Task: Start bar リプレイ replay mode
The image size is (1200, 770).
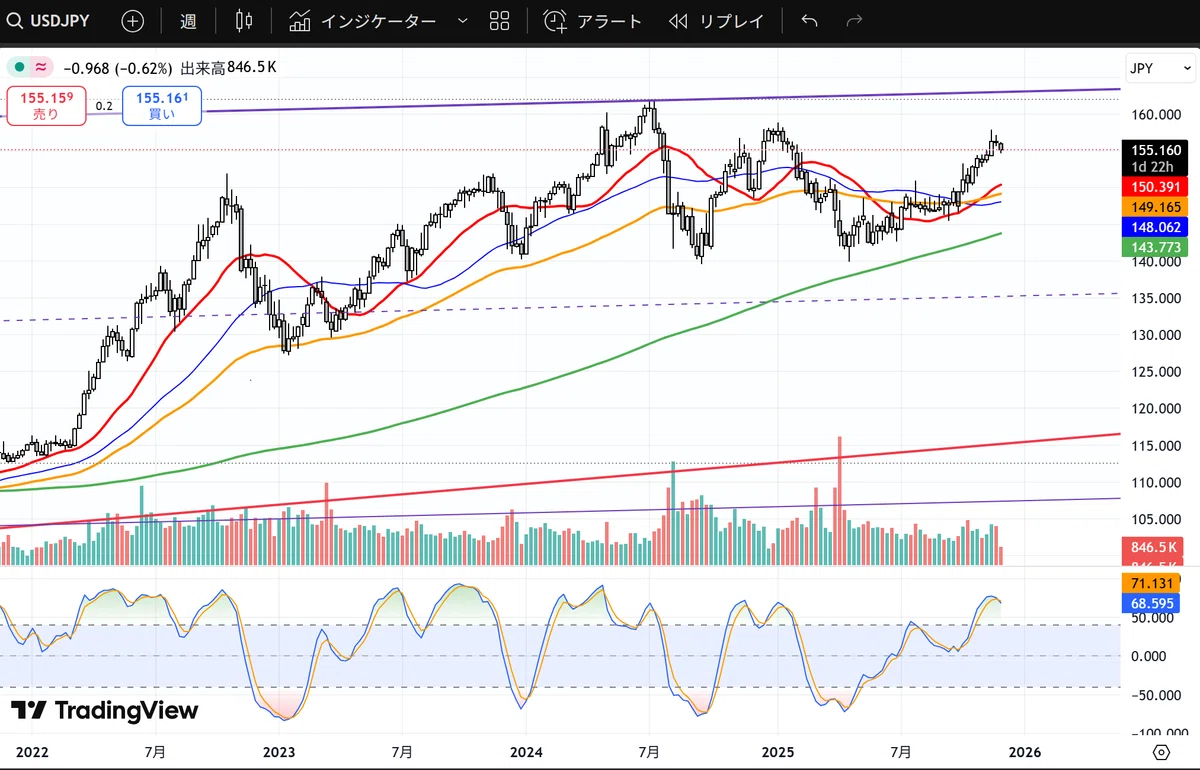Action: 716,21
